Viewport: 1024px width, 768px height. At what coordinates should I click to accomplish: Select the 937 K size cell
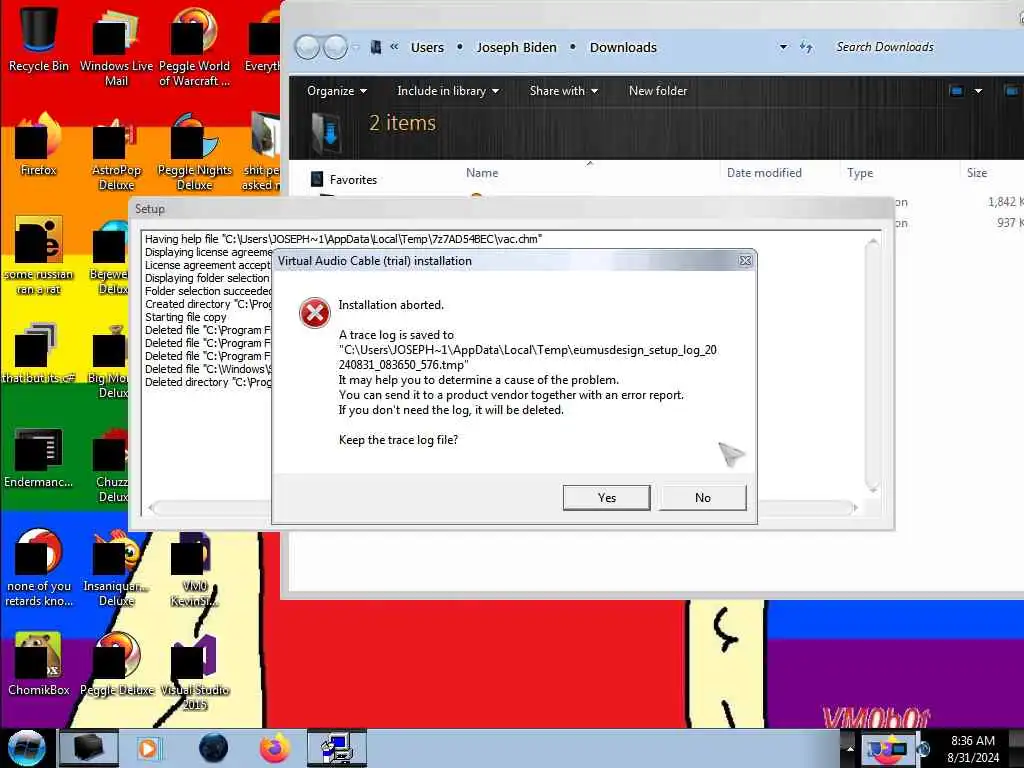(x=1008, y=223)
